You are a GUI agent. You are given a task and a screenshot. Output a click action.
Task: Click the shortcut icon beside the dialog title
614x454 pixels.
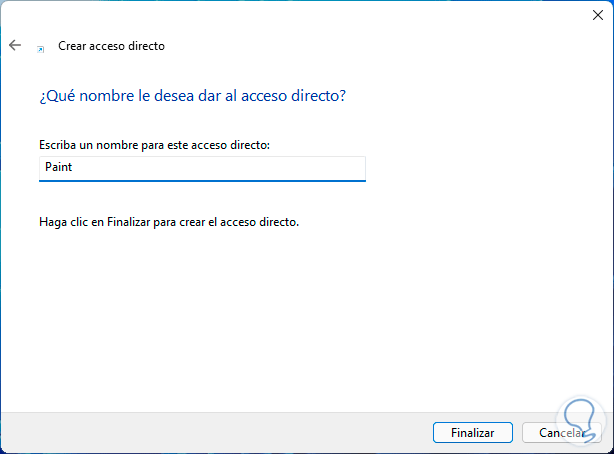coord(41,47)
